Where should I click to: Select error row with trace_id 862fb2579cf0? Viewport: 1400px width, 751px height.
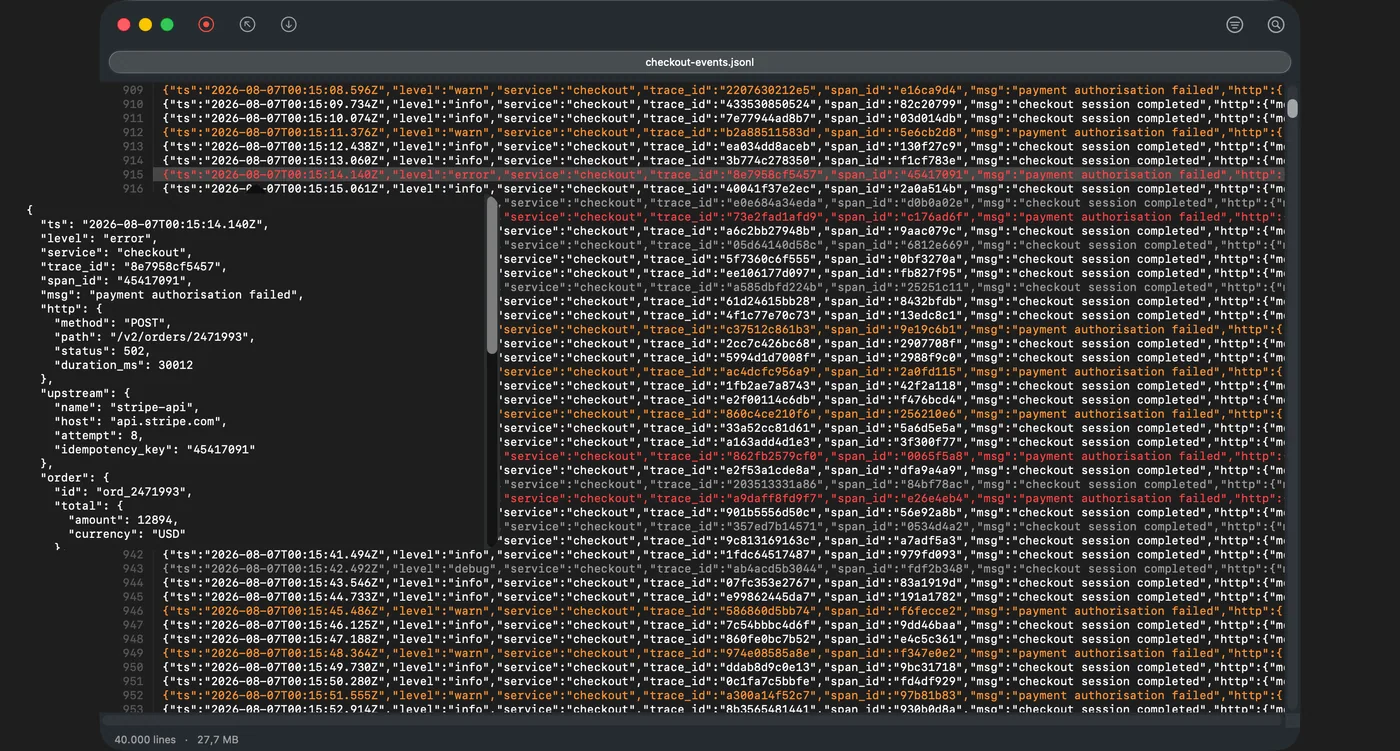pyautogui.click(x=892, y=456)
